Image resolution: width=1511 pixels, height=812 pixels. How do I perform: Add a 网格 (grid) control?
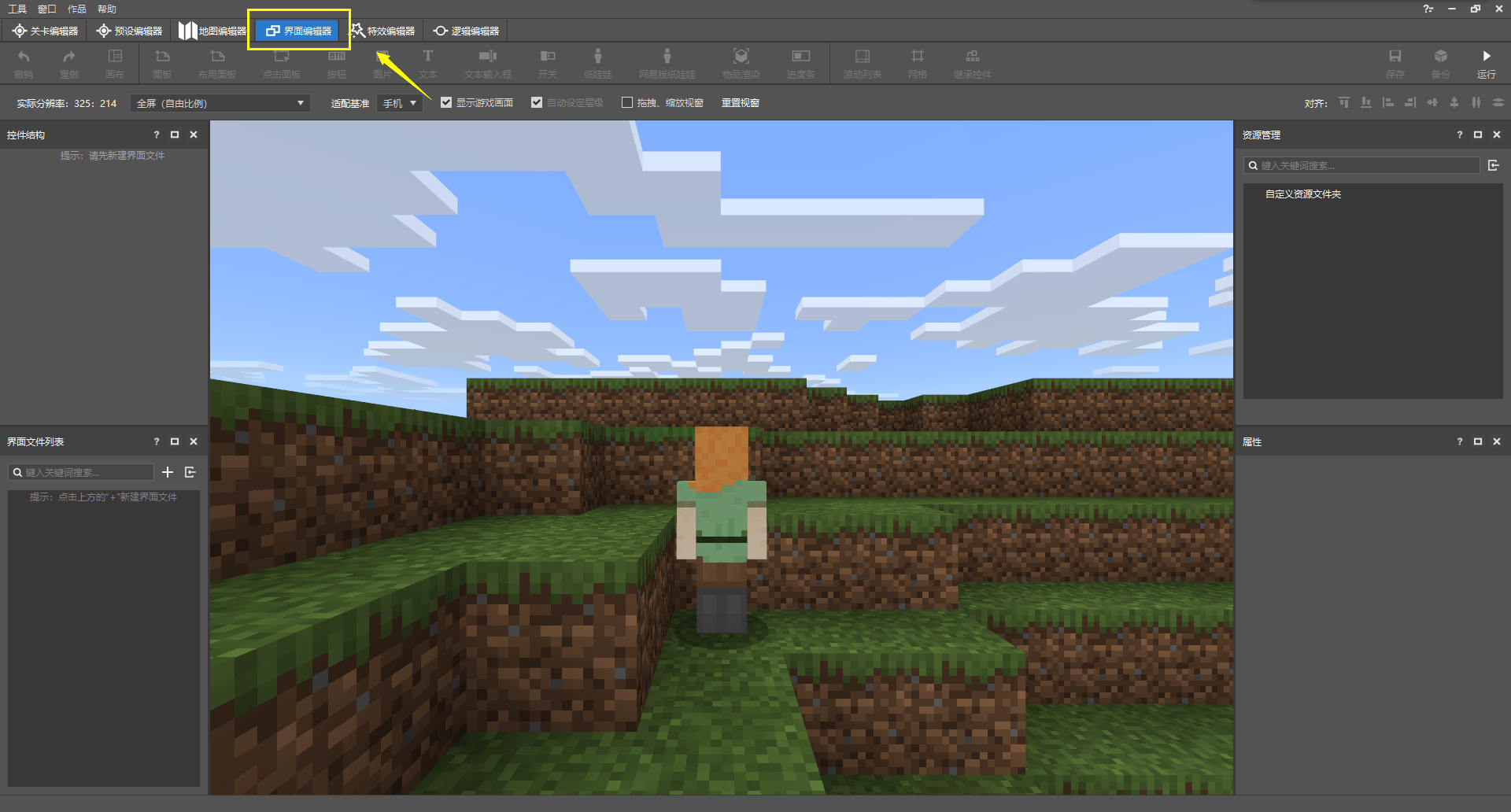(x=918, y=63)
